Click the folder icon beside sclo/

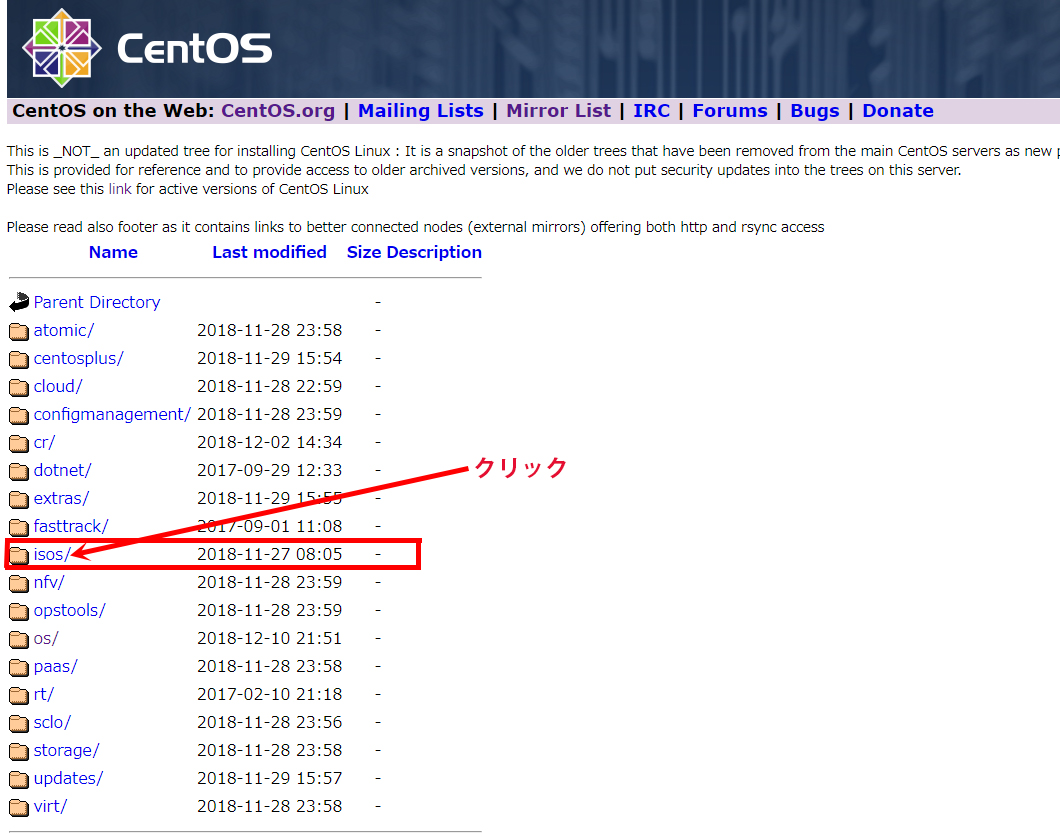[x=19, y=724]
